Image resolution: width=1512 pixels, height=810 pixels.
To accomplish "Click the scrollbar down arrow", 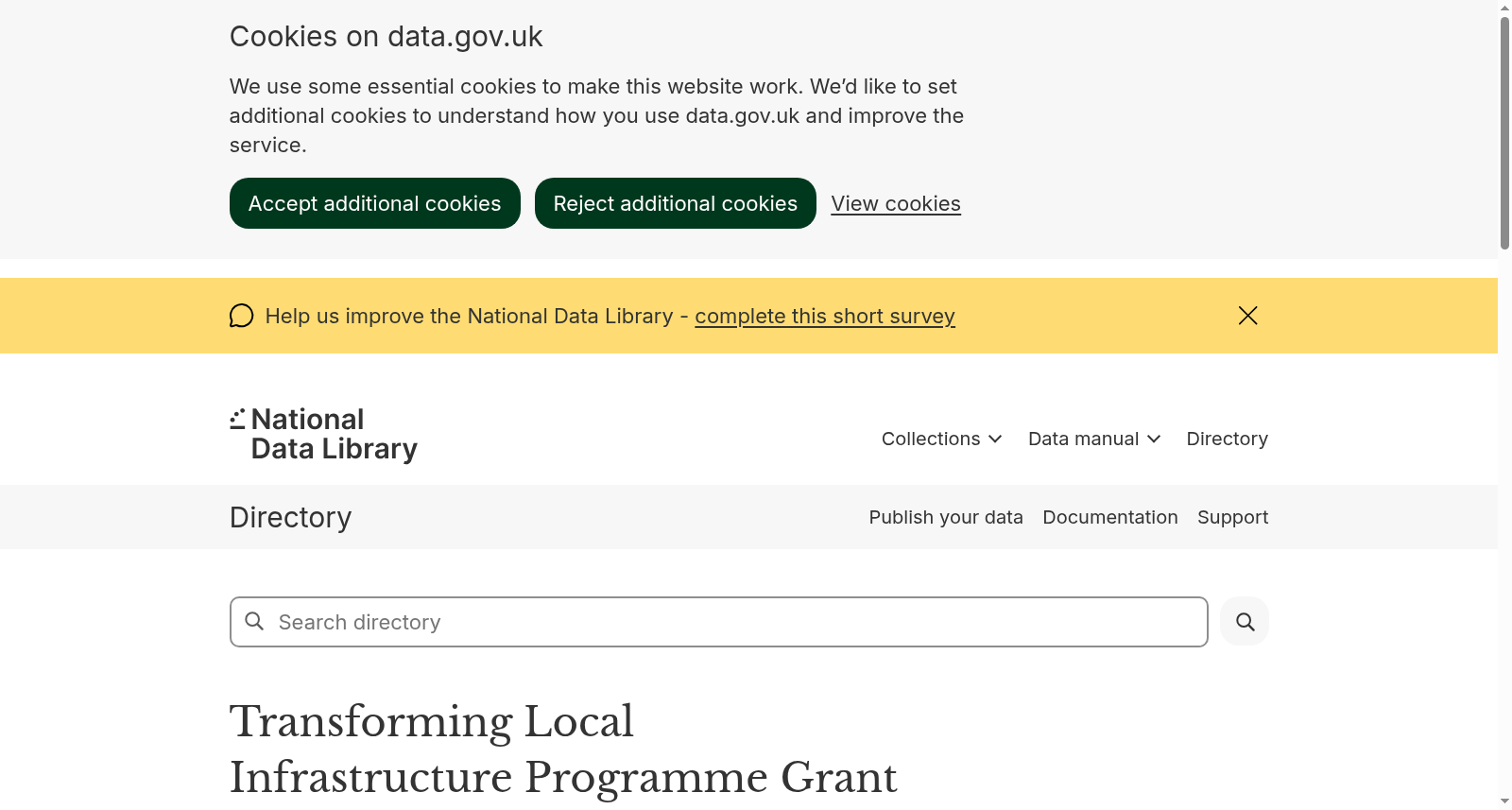I will tap(1504, 801).
